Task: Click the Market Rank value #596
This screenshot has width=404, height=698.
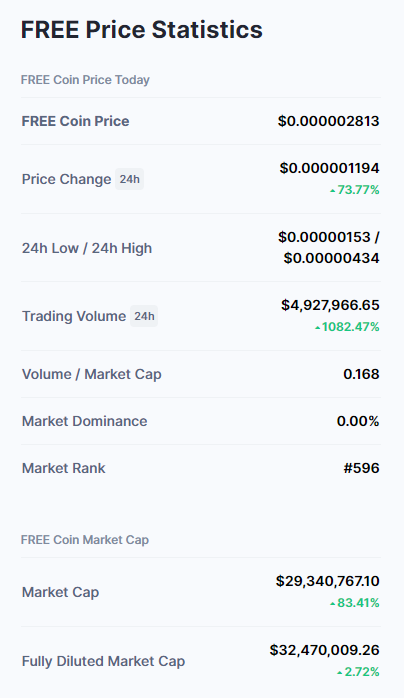Action: click(361, 468)
